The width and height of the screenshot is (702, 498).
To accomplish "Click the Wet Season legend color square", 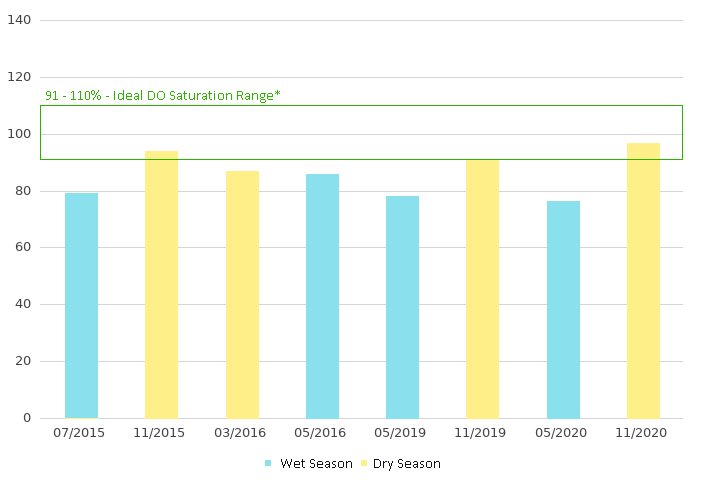I will click(x=268, y=464).
